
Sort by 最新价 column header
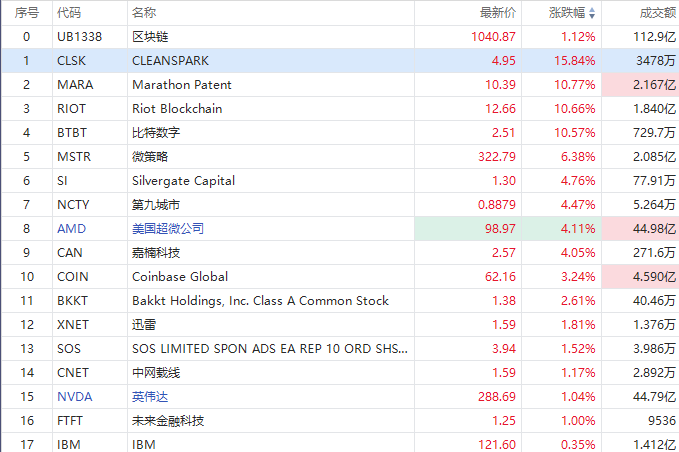(x=498, y=13)
